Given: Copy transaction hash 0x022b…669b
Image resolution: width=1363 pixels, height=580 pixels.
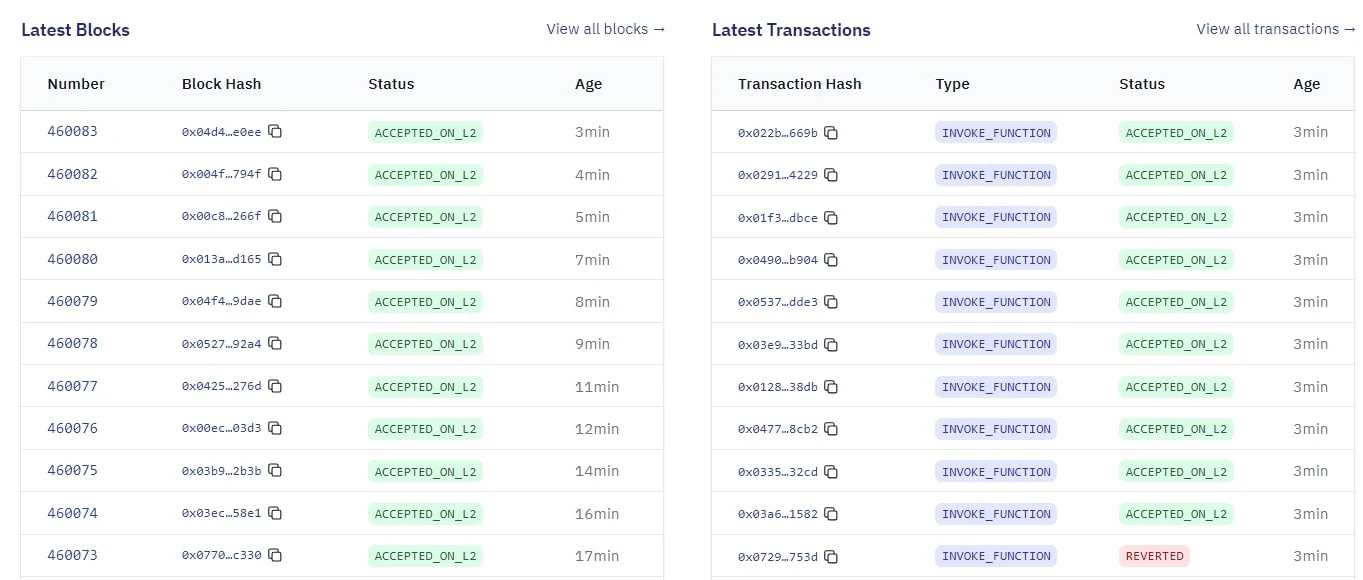Looking at the screenshot, I should (831, 133).
